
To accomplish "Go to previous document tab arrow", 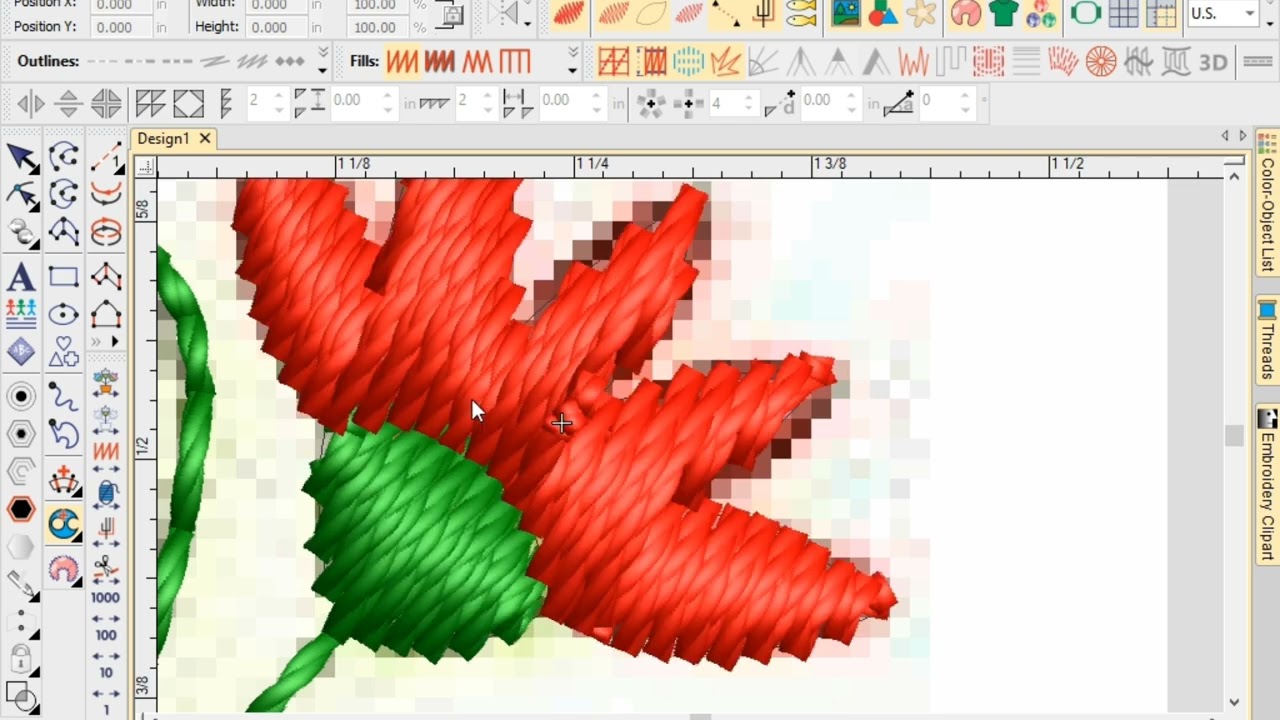I will 1225,136.
